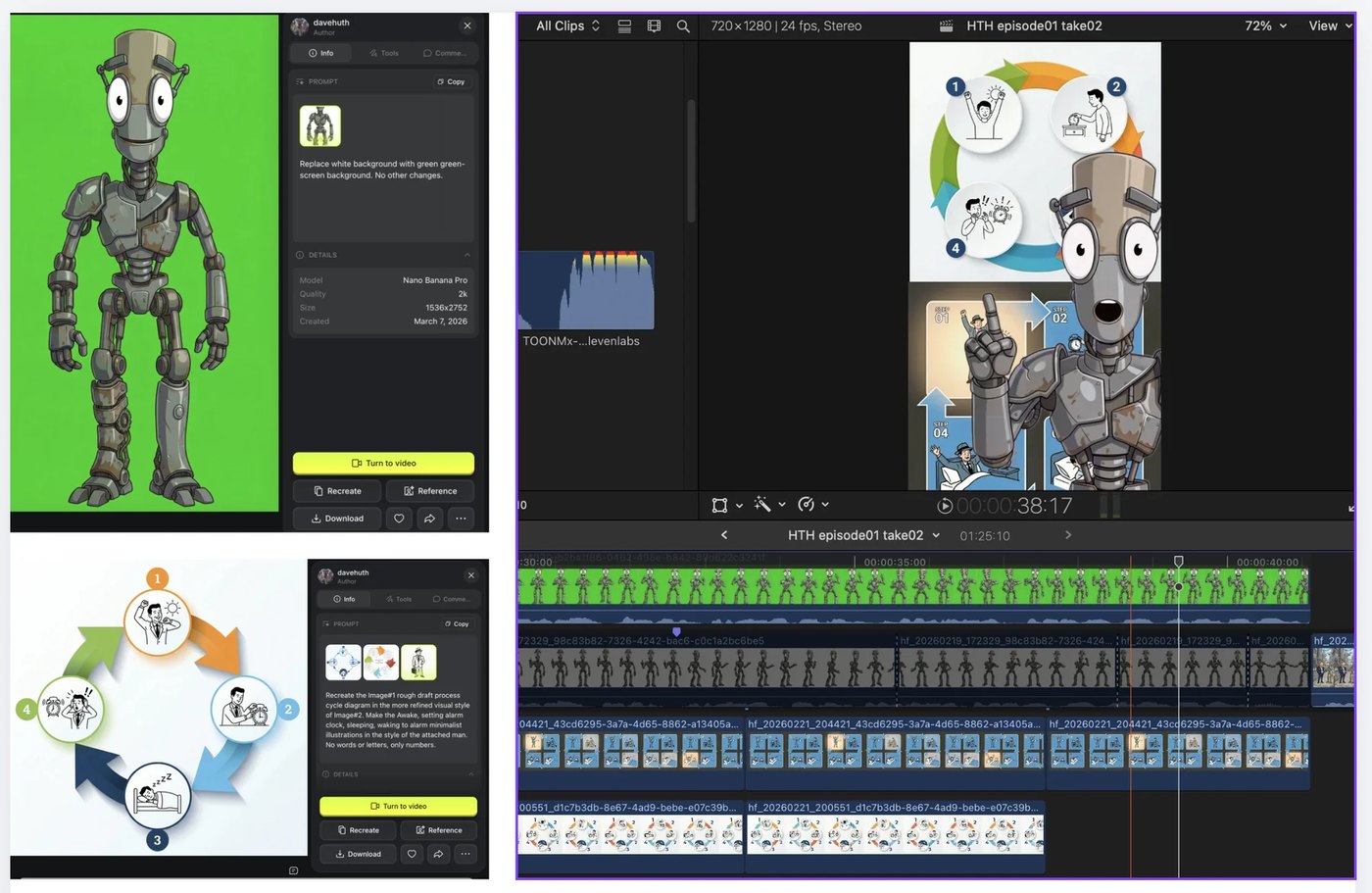1372x893 pixels.
Task: Expand the enhancements wand chevron menu
Action: [782, 505]
